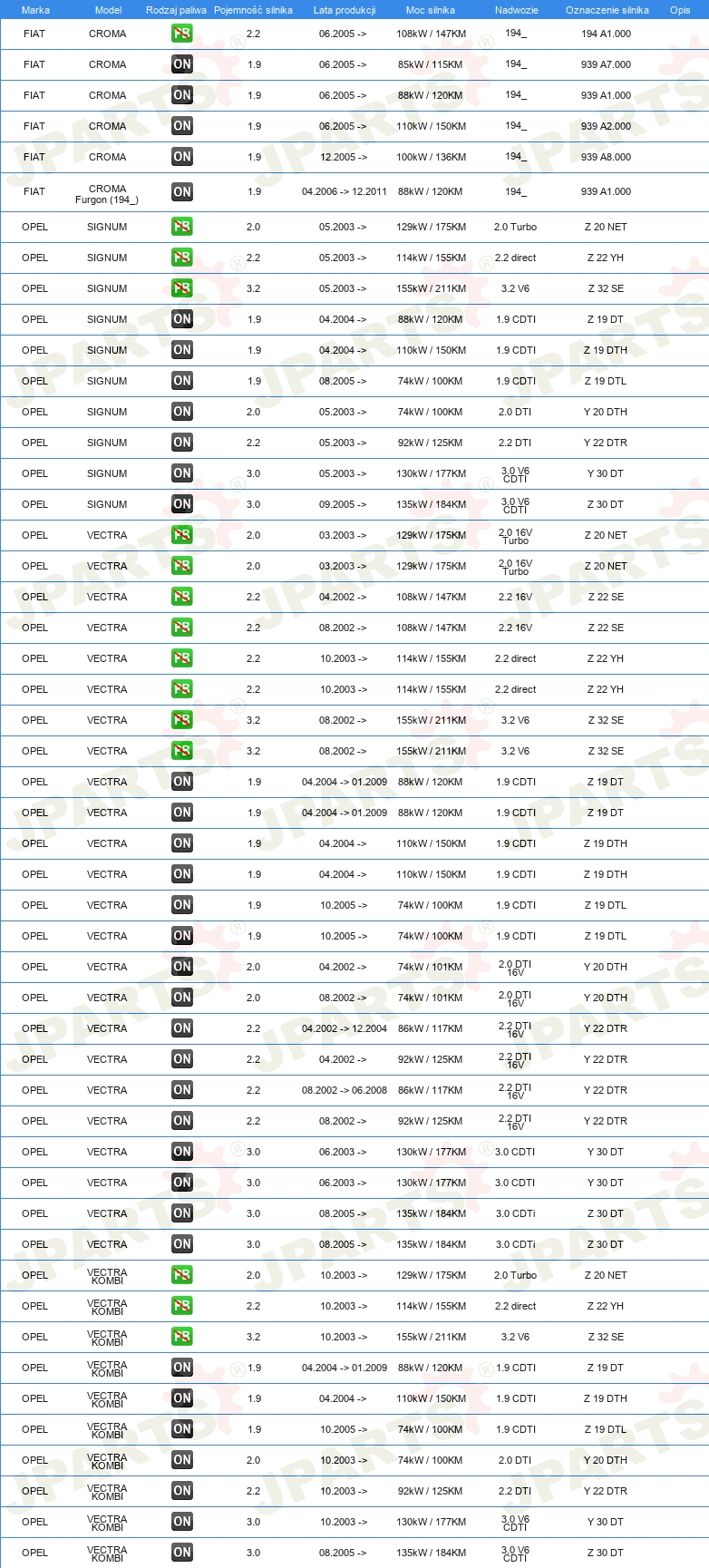Click diesel ON icon in Vectra Kombi Y 22 DTR row
Screen dimensions: 709x1568
click(x=182, y=1491)
